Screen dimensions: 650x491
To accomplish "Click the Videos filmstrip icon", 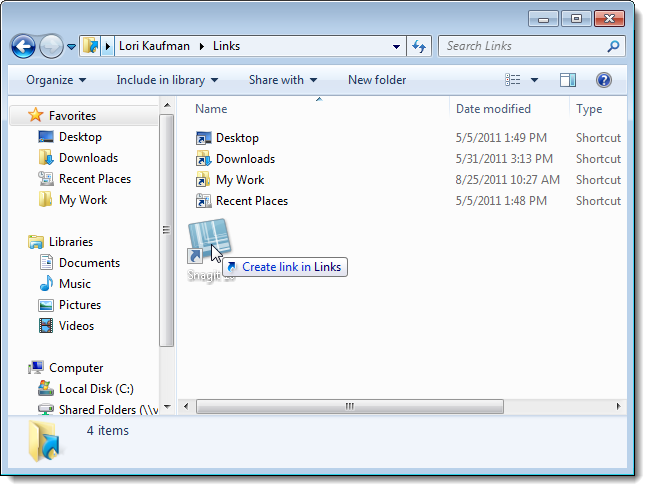I will click(x=46, y=326).
